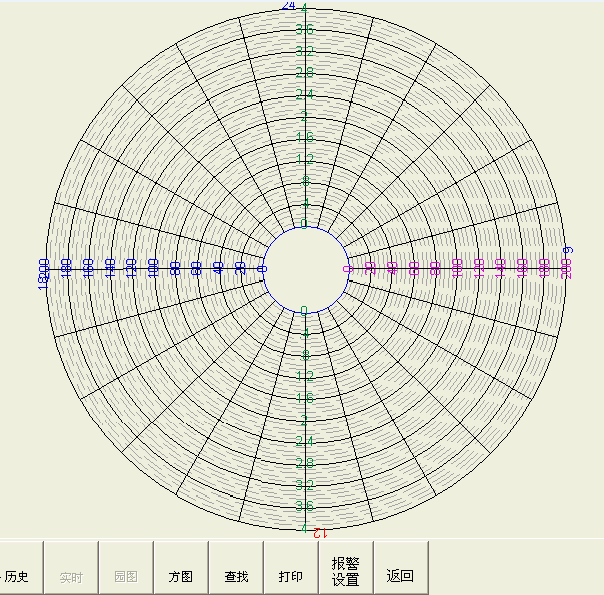604x595 pixels.
Task: Click the green 2.8 label on lower axis
Action: tap(305, 463)
